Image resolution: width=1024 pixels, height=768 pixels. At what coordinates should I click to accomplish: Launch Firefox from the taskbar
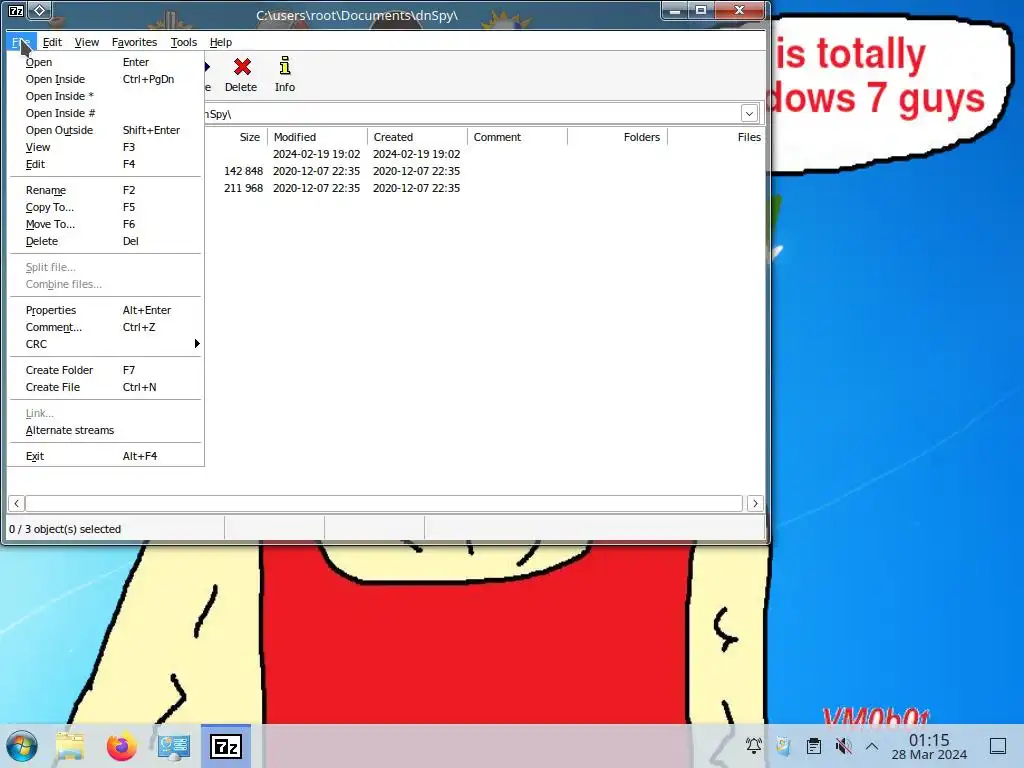coord(121,746)
